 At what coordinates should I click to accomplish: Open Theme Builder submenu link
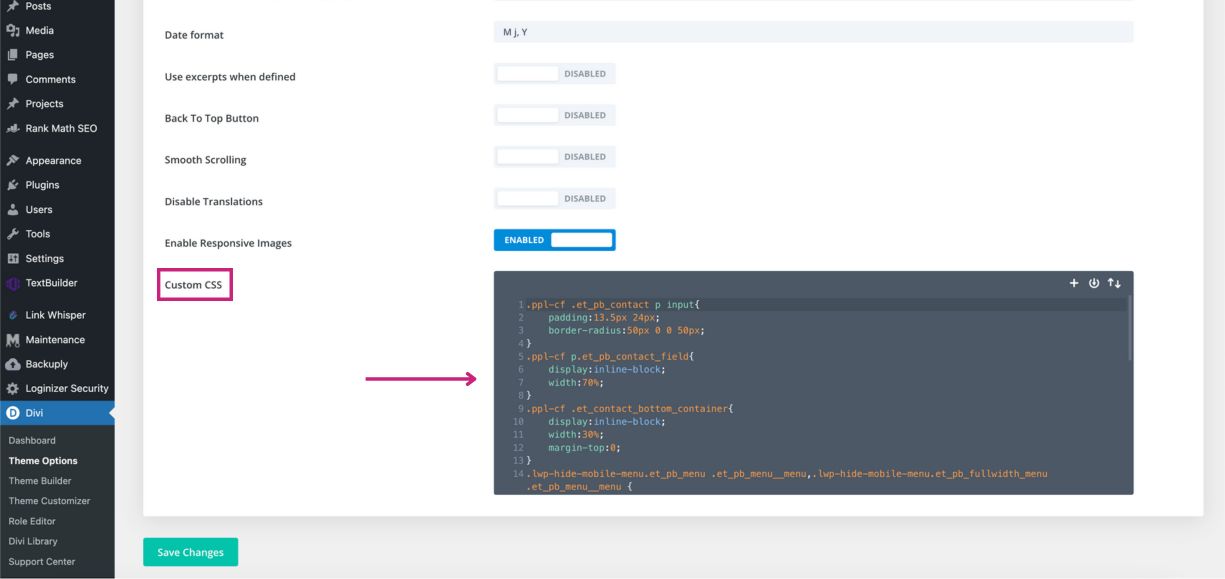(40, 481)
